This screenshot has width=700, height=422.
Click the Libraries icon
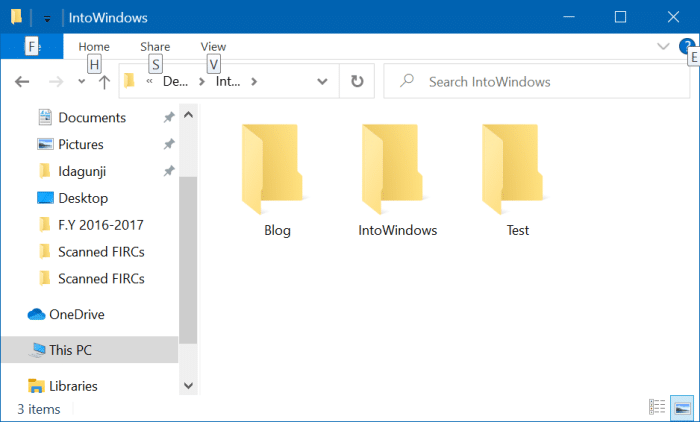36,386
